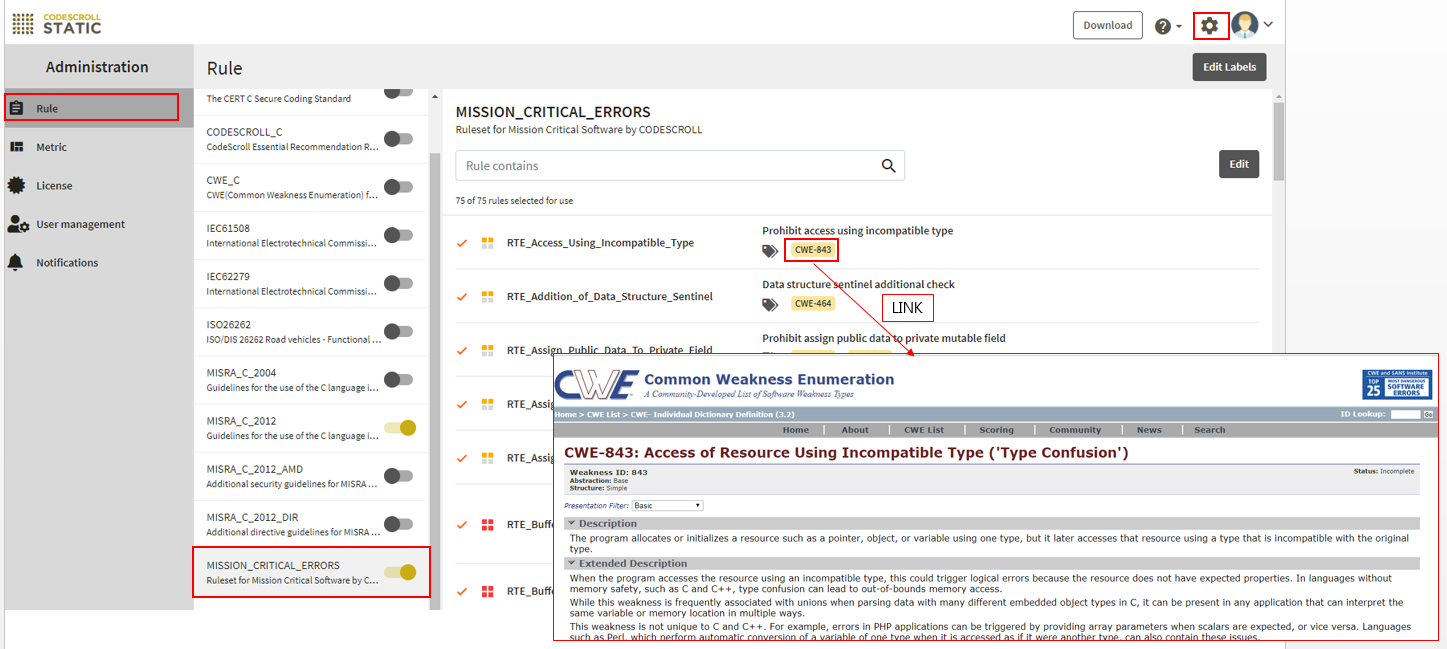Viewport: 1447px width, 649px height.
Task: Click severity icon for RTE_Access_Using_Incompatible_Type
Action: (x=488, y=243)
